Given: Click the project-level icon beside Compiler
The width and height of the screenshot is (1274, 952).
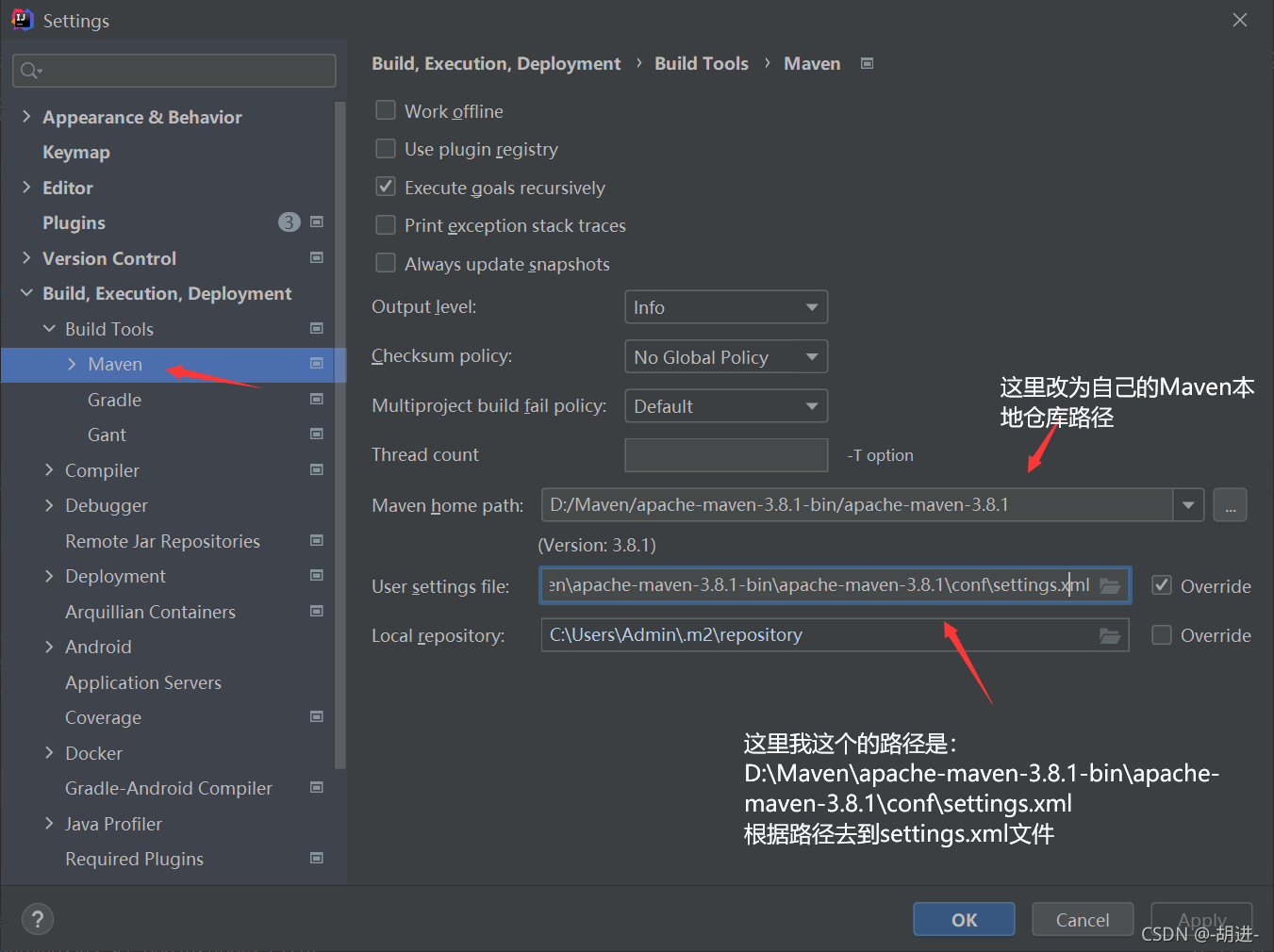Looking at the screenshot, I should (317, 469).
